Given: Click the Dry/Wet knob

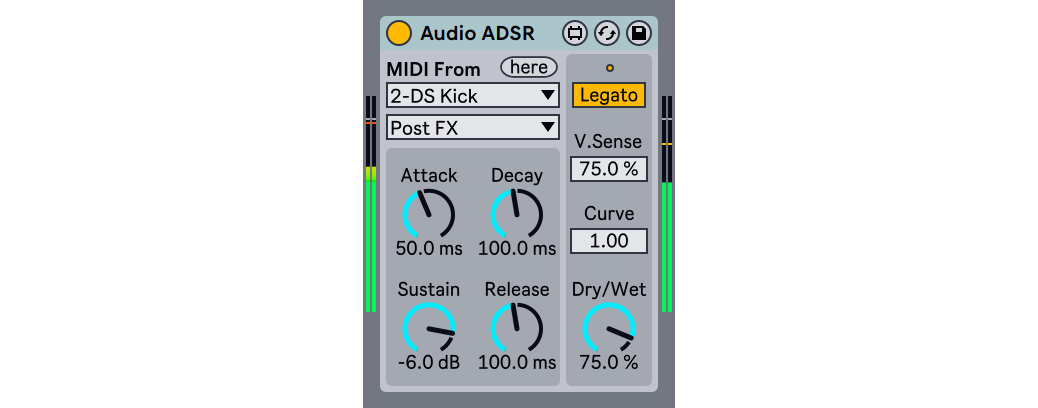Looking at the screenshot, I should 608,328.
